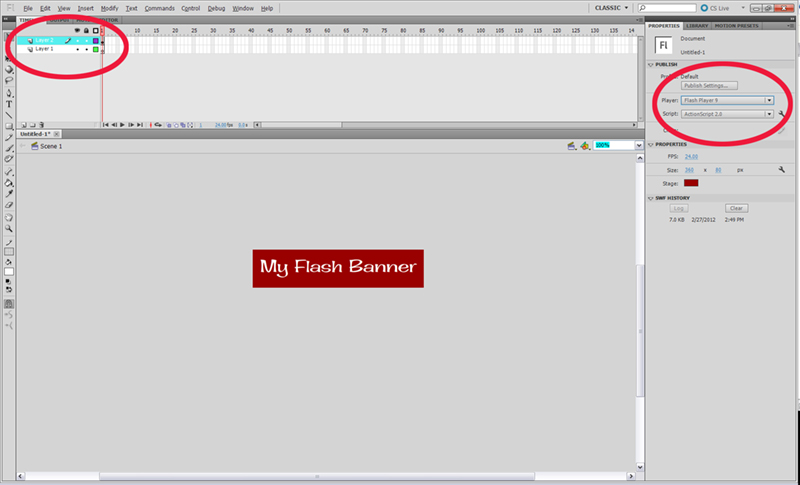Toggle Onion Skin button
800x485 pixels.
pyautogui.click(x=168, y=125)
